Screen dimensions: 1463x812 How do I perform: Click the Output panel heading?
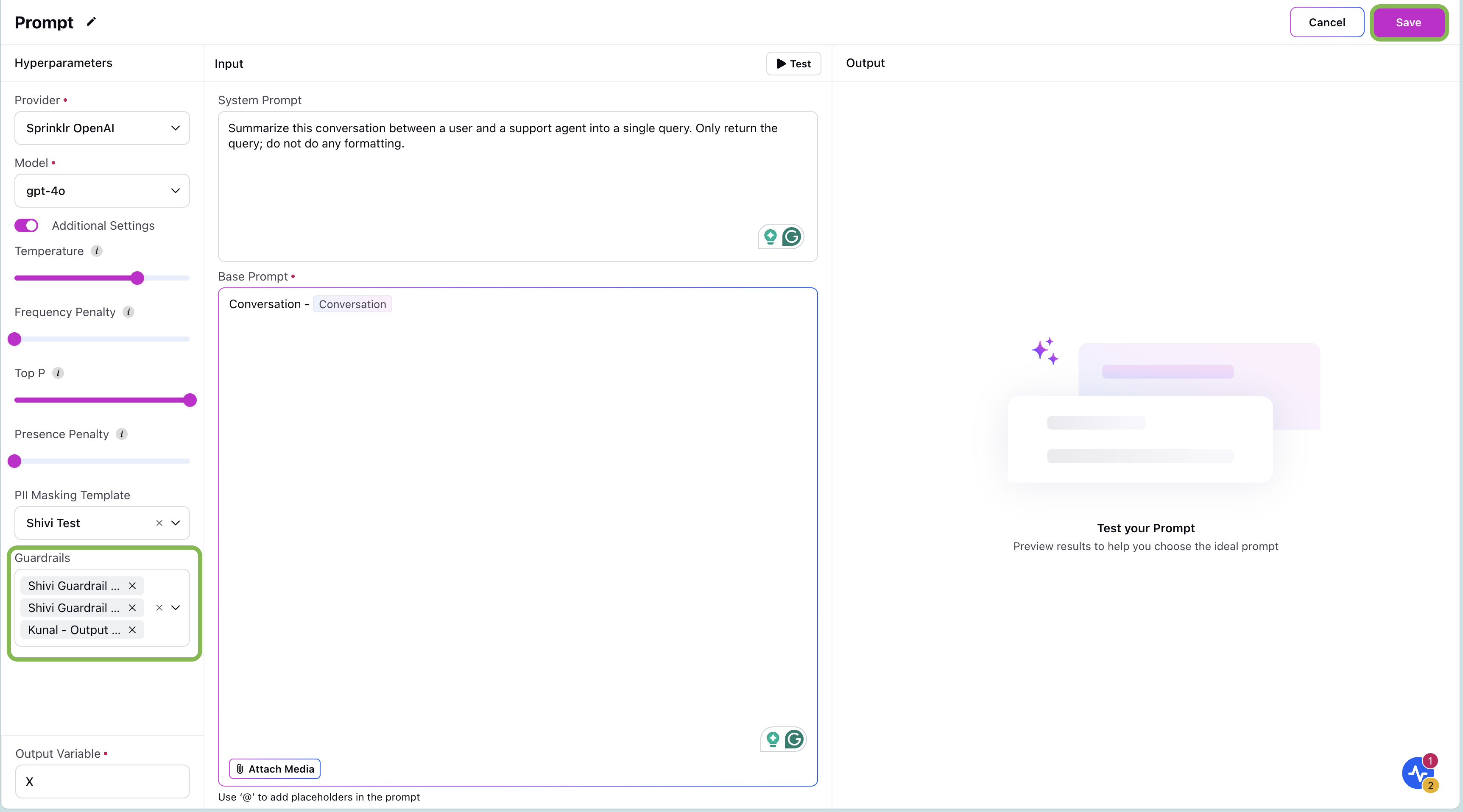[865, 63]
